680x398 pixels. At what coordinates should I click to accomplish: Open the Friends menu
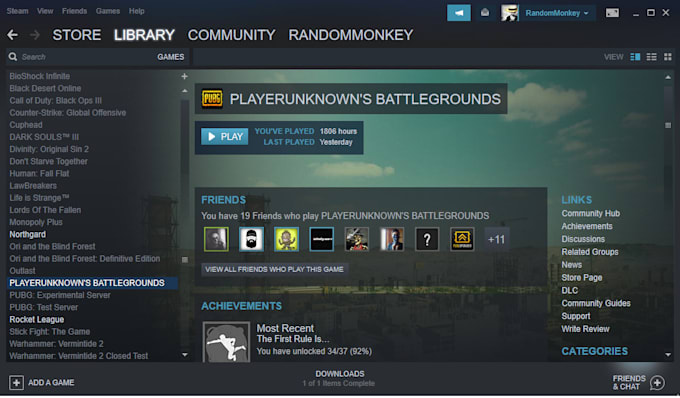[74, 11]
